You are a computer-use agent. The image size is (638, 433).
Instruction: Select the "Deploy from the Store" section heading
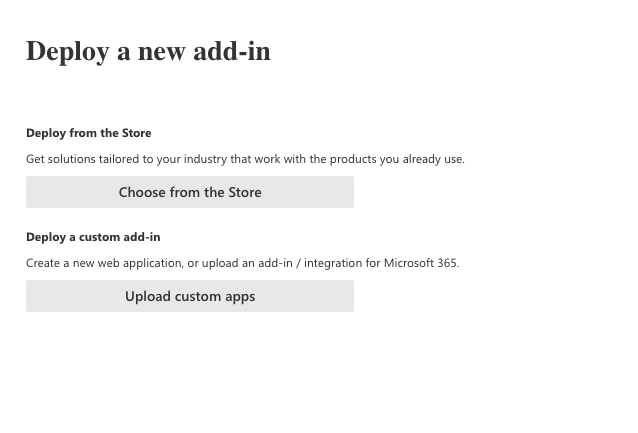[x=89, y=133]
